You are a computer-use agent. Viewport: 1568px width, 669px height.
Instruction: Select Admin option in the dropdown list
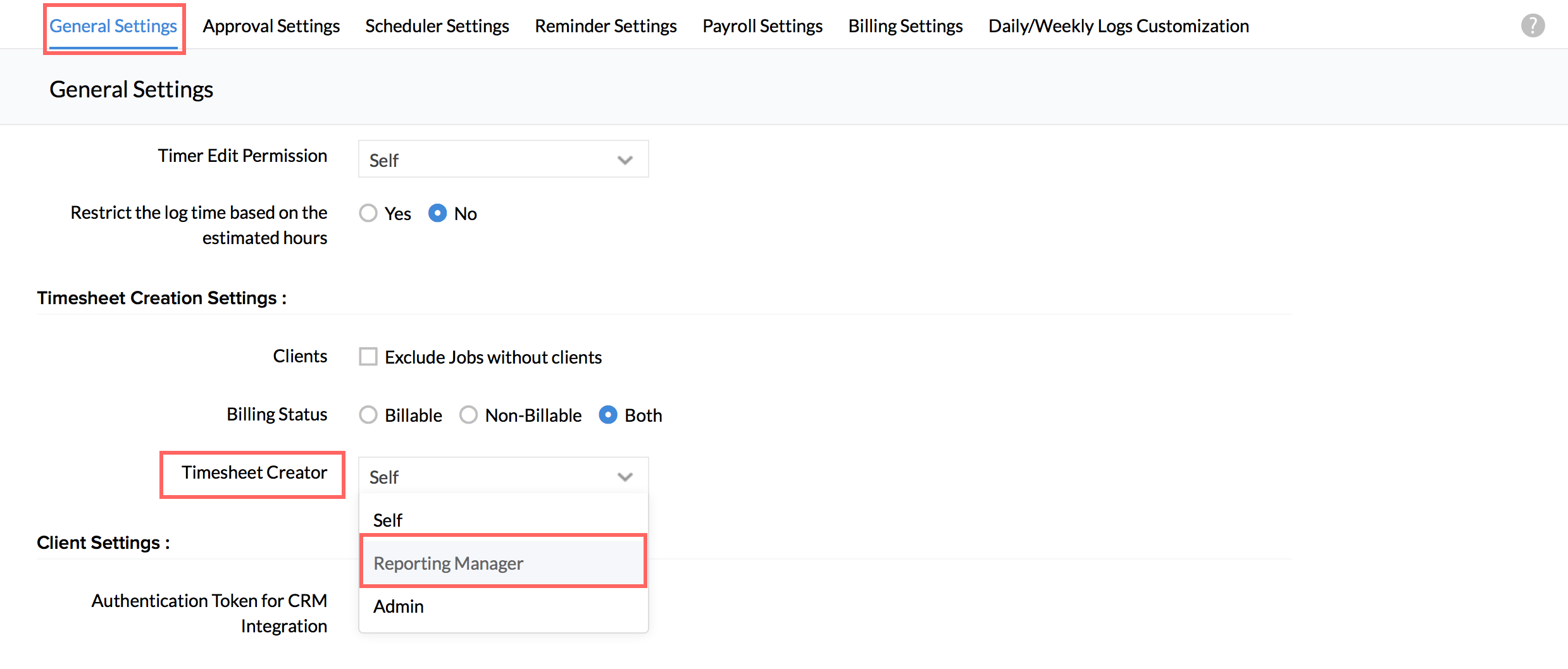pyautogui.click(x=399, y=606)
